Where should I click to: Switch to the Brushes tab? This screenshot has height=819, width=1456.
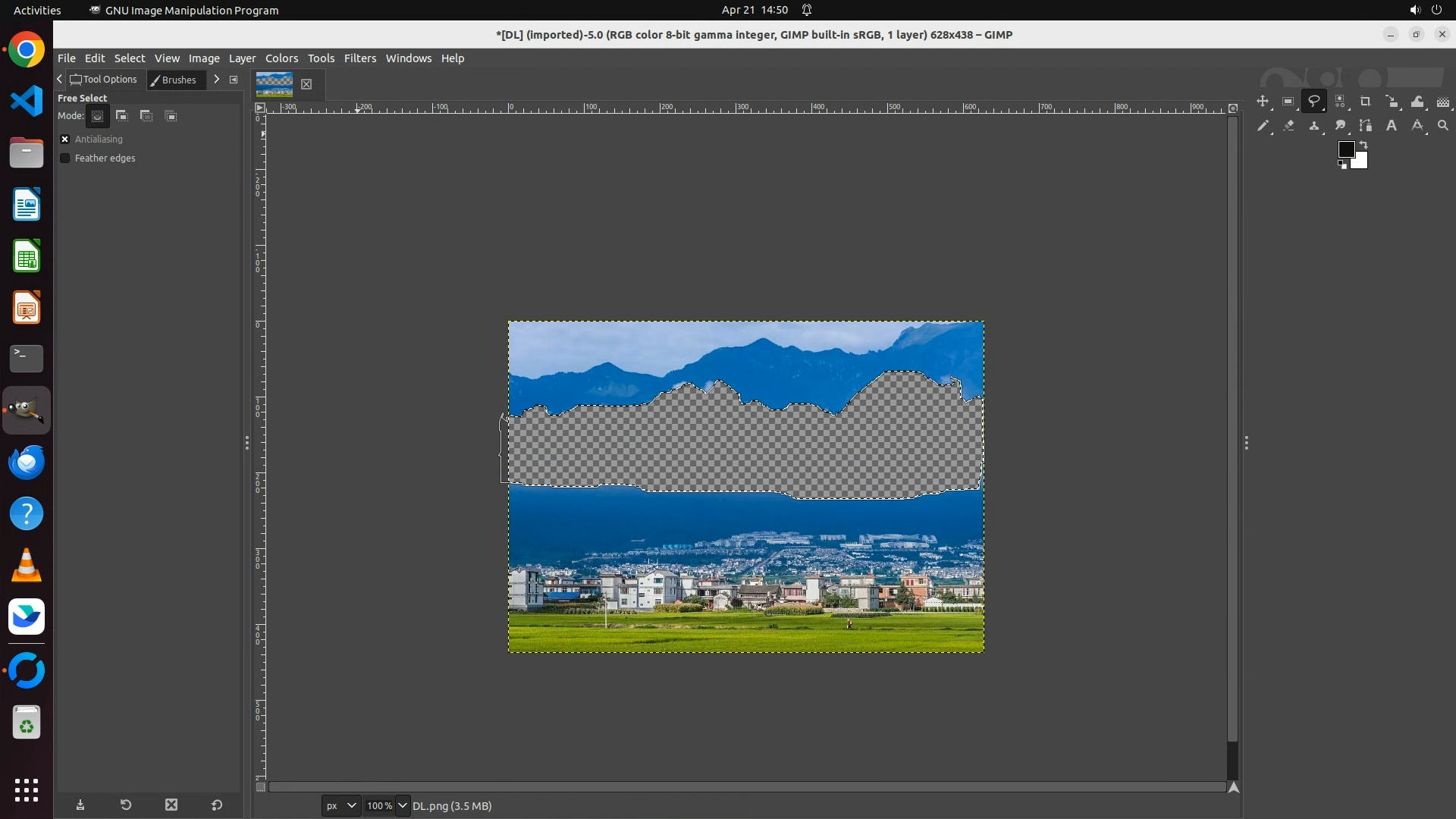tap(175, 80)
